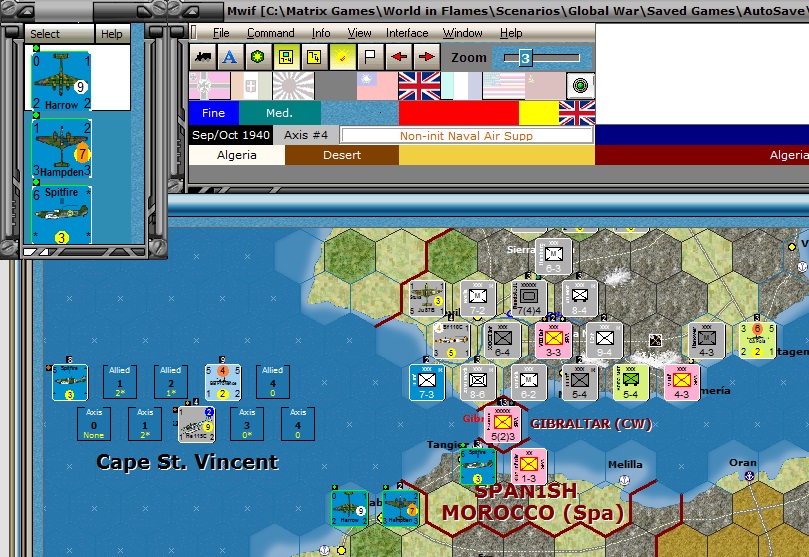The image size is (809, 557).
Task: Click the blue letter A toolbar icon
Action: pyautogui.click(x=230, y=57)
